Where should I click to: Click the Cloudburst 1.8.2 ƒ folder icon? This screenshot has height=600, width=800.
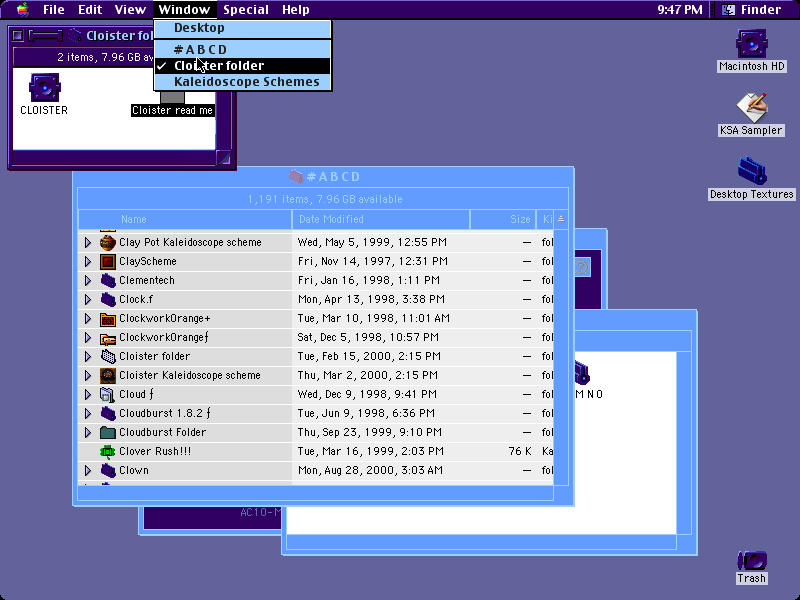point(108,413)
